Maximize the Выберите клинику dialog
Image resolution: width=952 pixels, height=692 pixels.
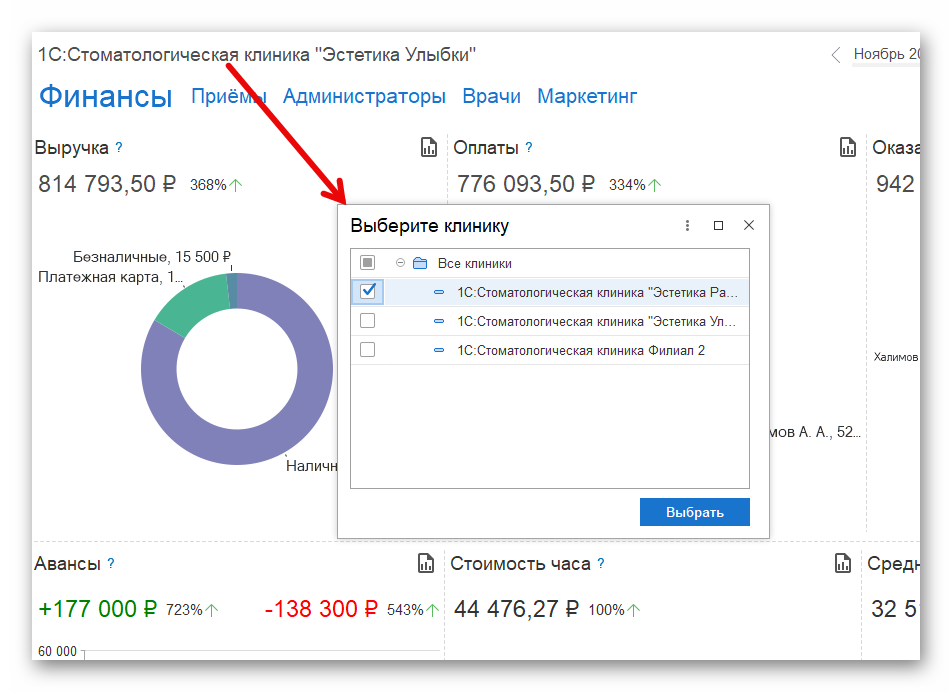[x=718, y=225]
